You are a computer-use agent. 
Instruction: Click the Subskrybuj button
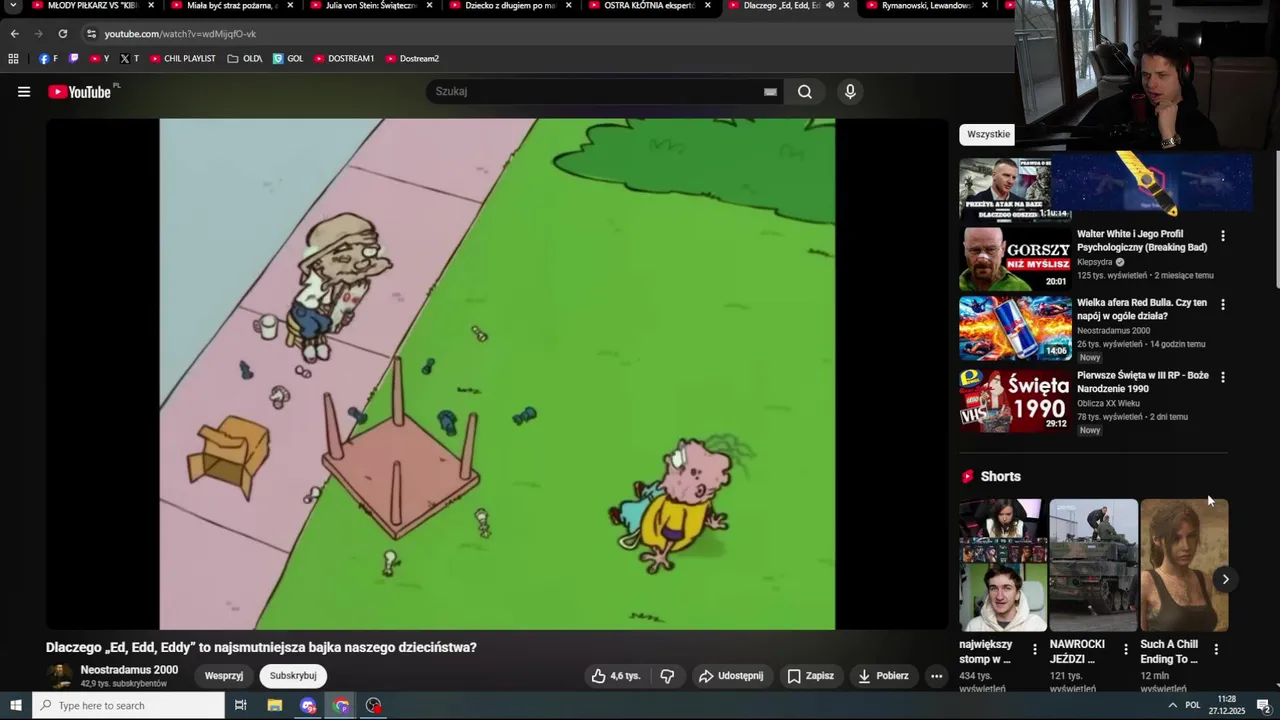[293, 676]
